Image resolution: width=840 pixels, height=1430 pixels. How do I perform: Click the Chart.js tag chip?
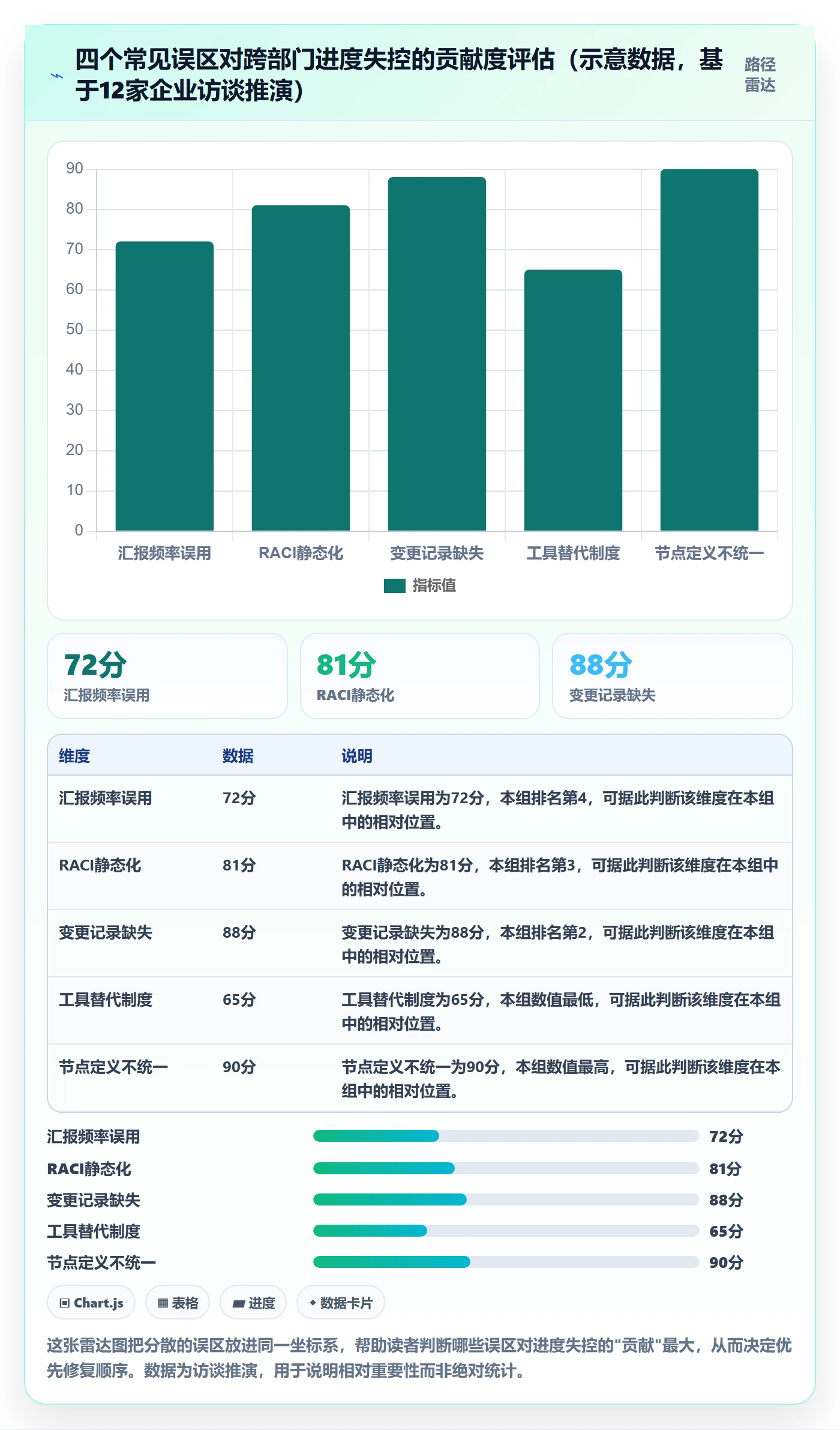[x=91, y=1302]
